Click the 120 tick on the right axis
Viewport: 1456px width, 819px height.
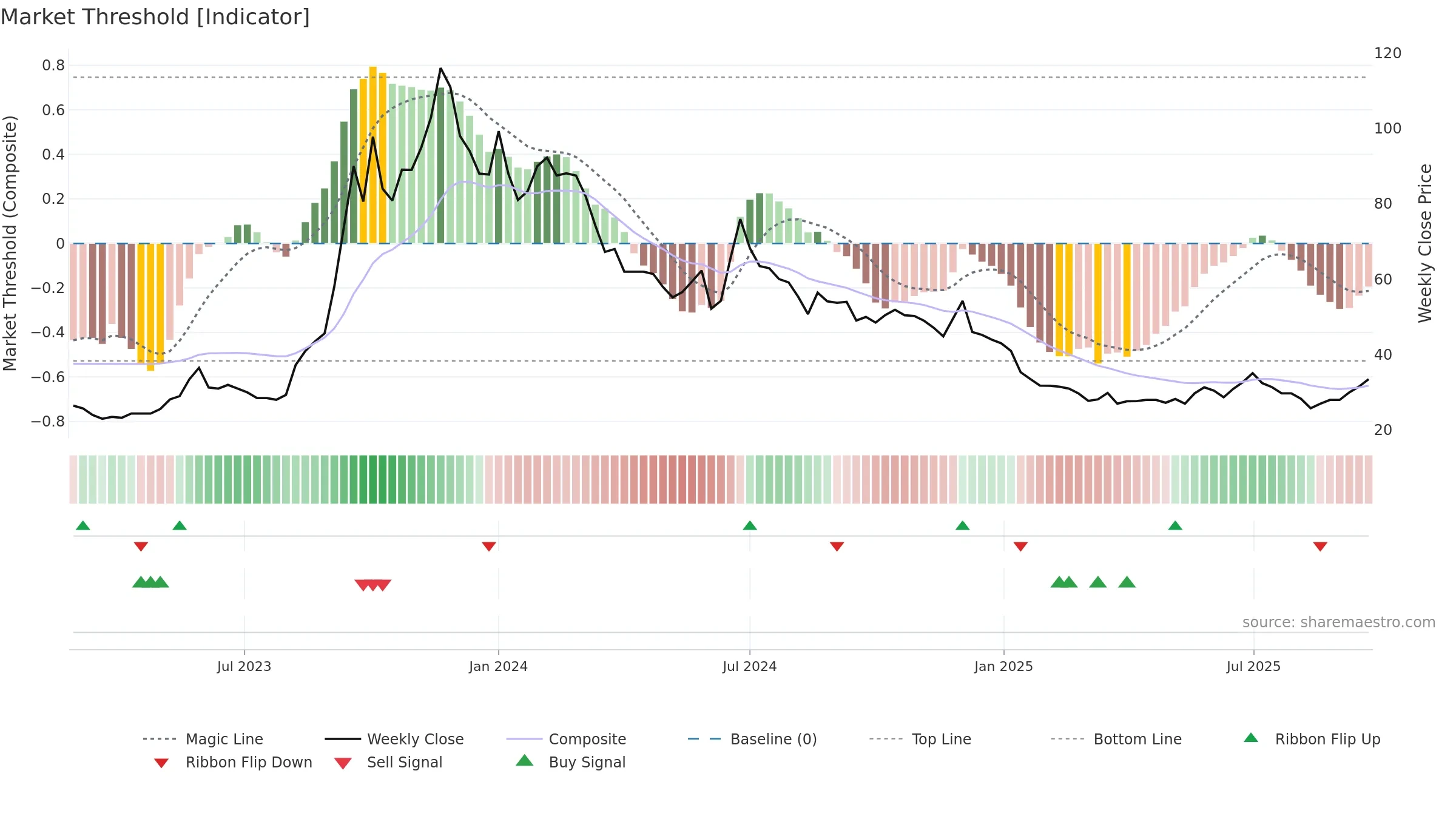coord(1387,53)
